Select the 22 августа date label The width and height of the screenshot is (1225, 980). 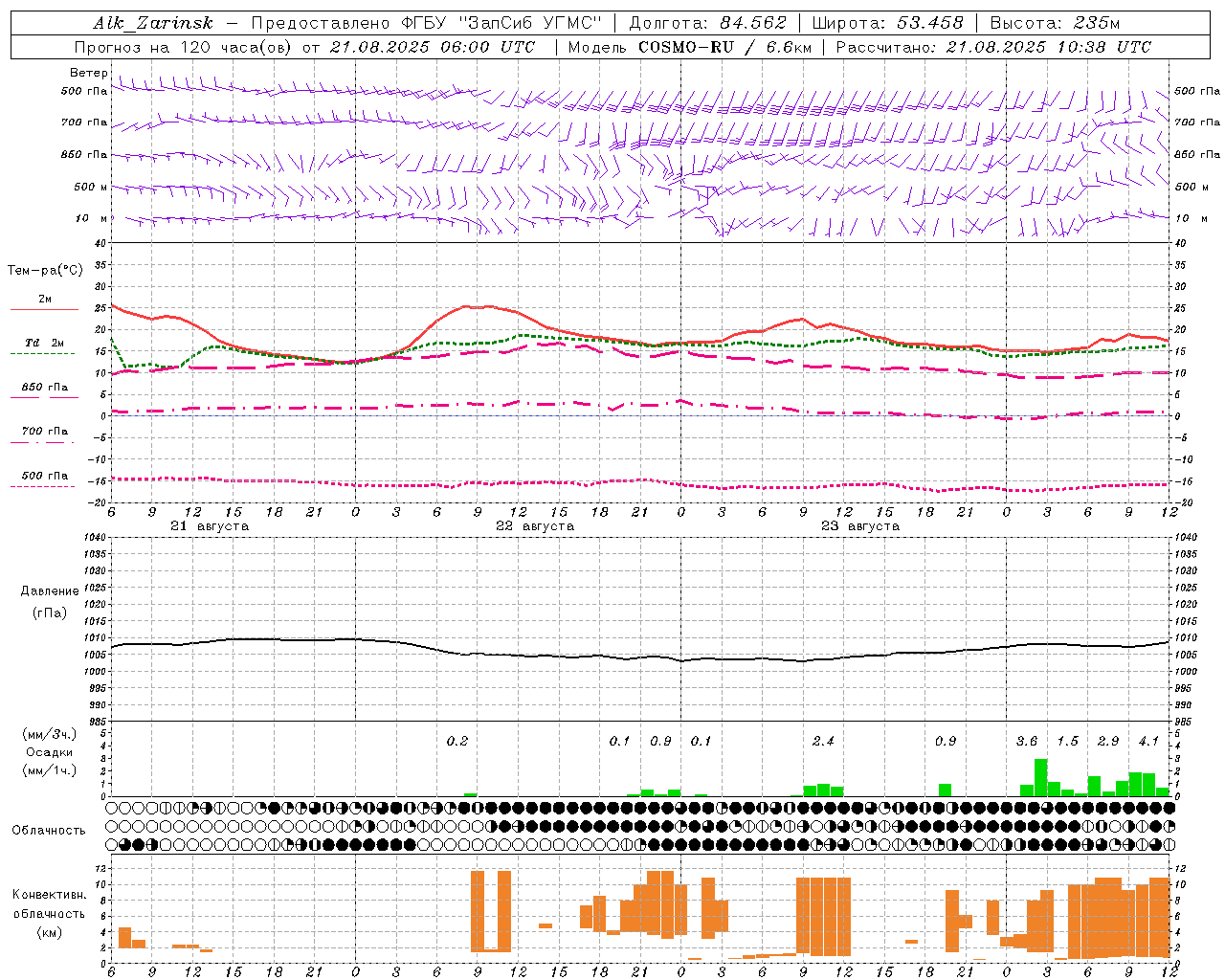tap(535, 526)
